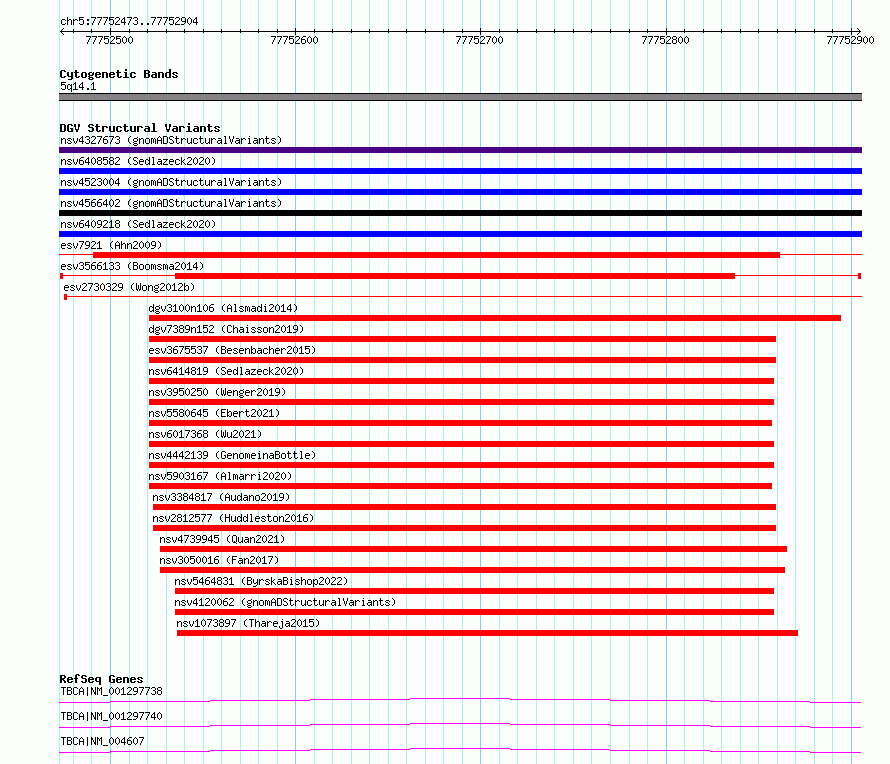Click TBCA|NM_004607 gene label
Viewport: 890px width, 764px height.
pos(102,741)
